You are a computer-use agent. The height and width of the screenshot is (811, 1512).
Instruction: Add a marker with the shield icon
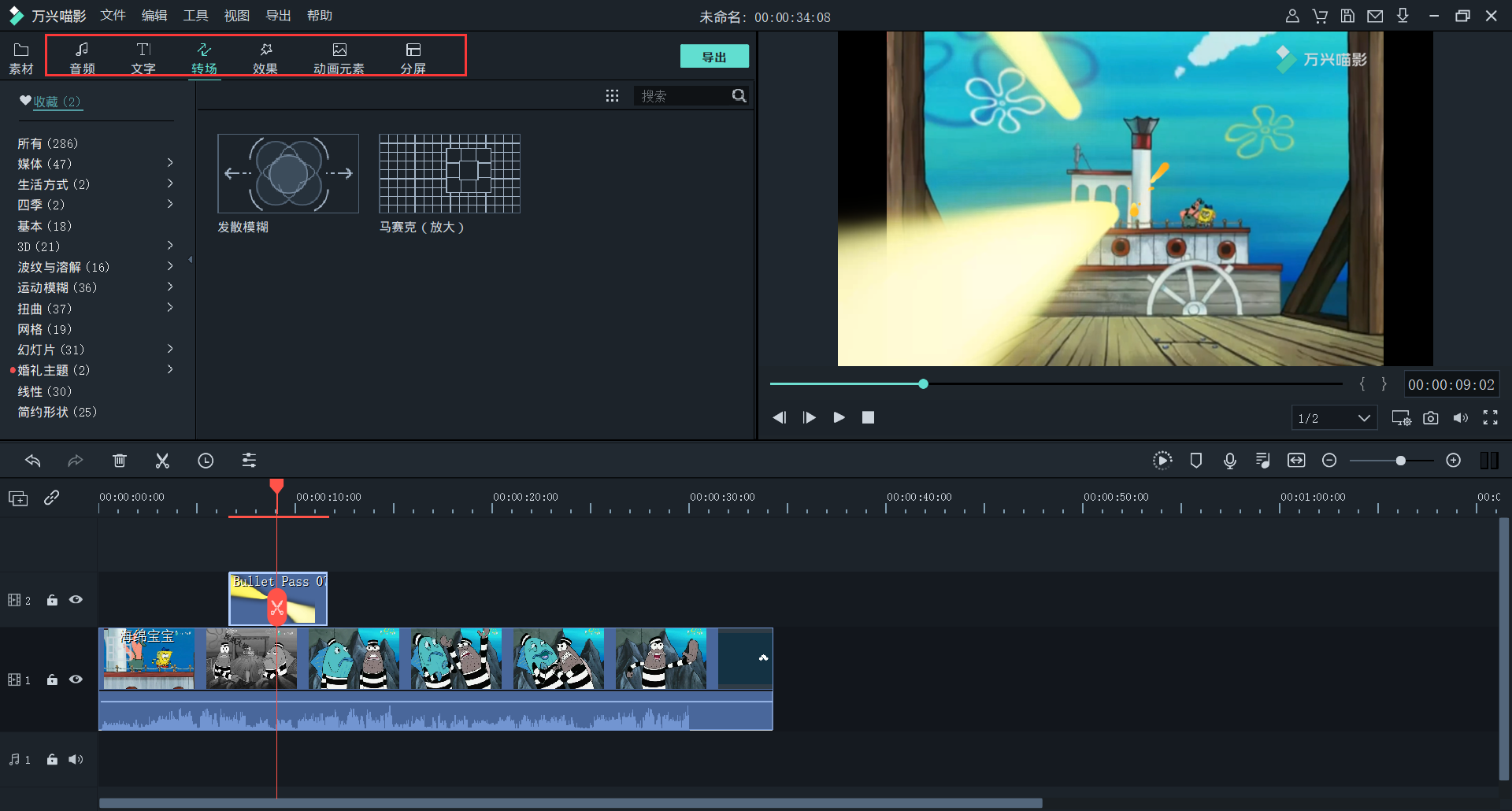pyautogui.click(x=1195, y=461)
